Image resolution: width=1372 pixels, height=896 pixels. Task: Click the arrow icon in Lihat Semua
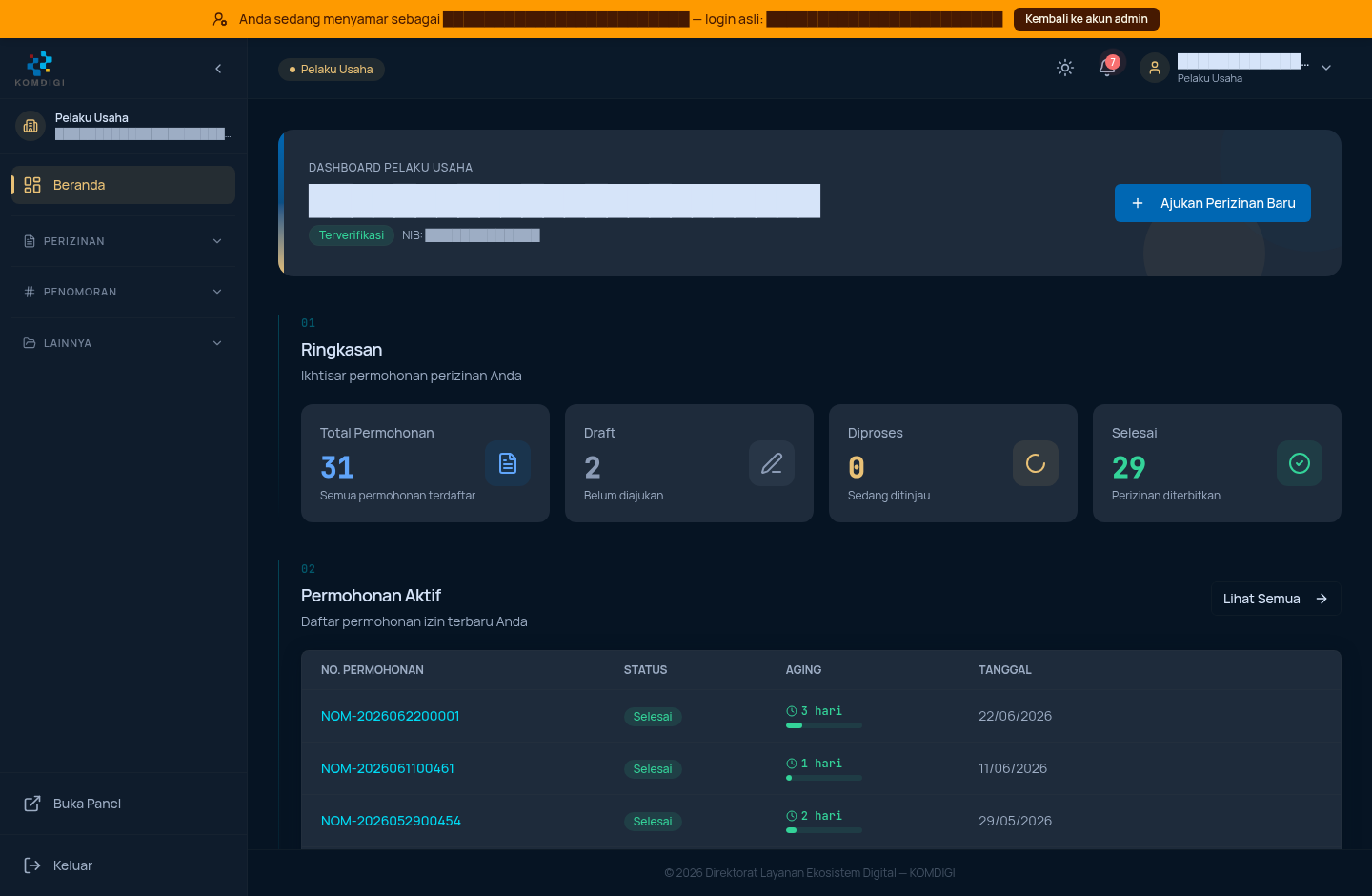click(1322, 599)
